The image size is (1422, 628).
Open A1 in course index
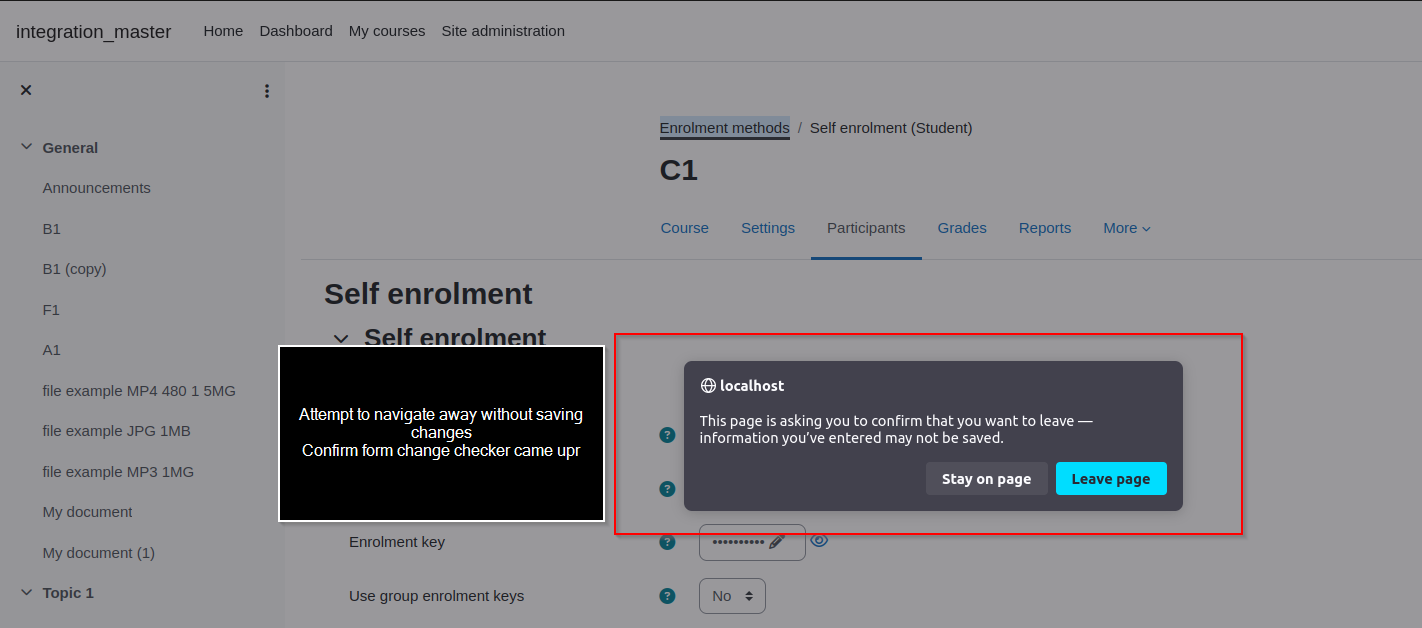point(52,350)
